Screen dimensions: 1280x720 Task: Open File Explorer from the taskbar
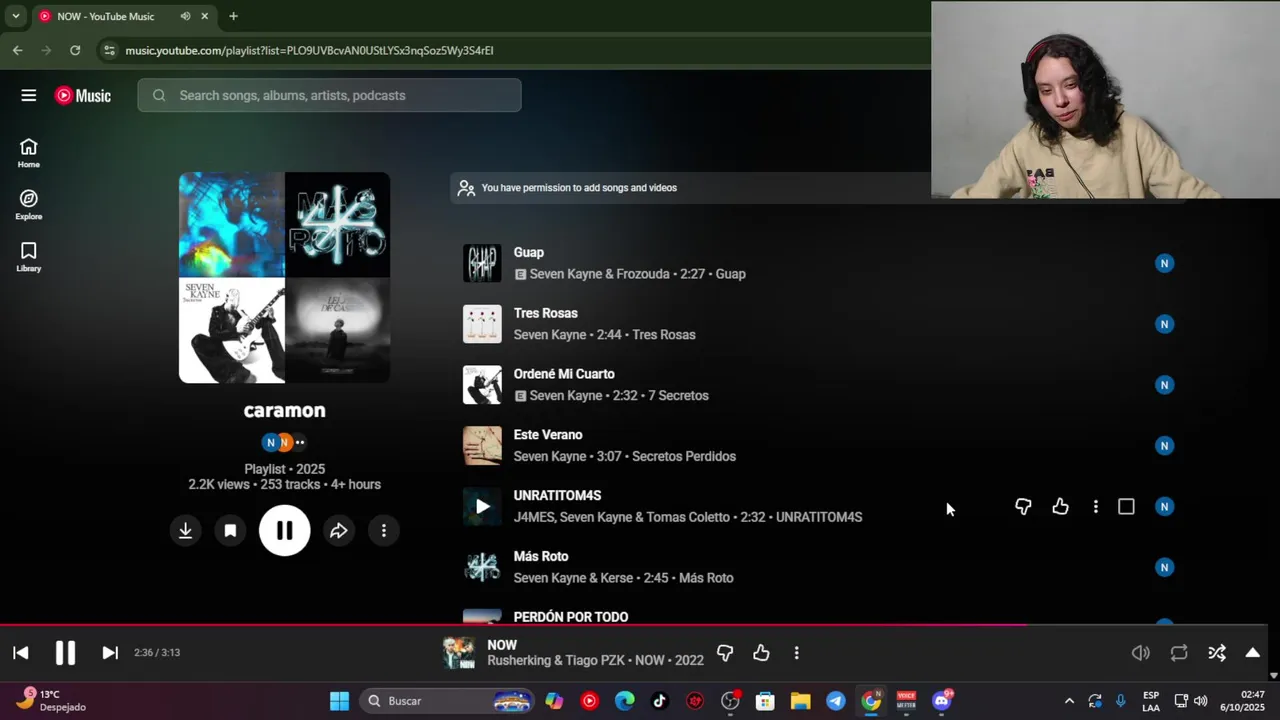coord(800,701)
